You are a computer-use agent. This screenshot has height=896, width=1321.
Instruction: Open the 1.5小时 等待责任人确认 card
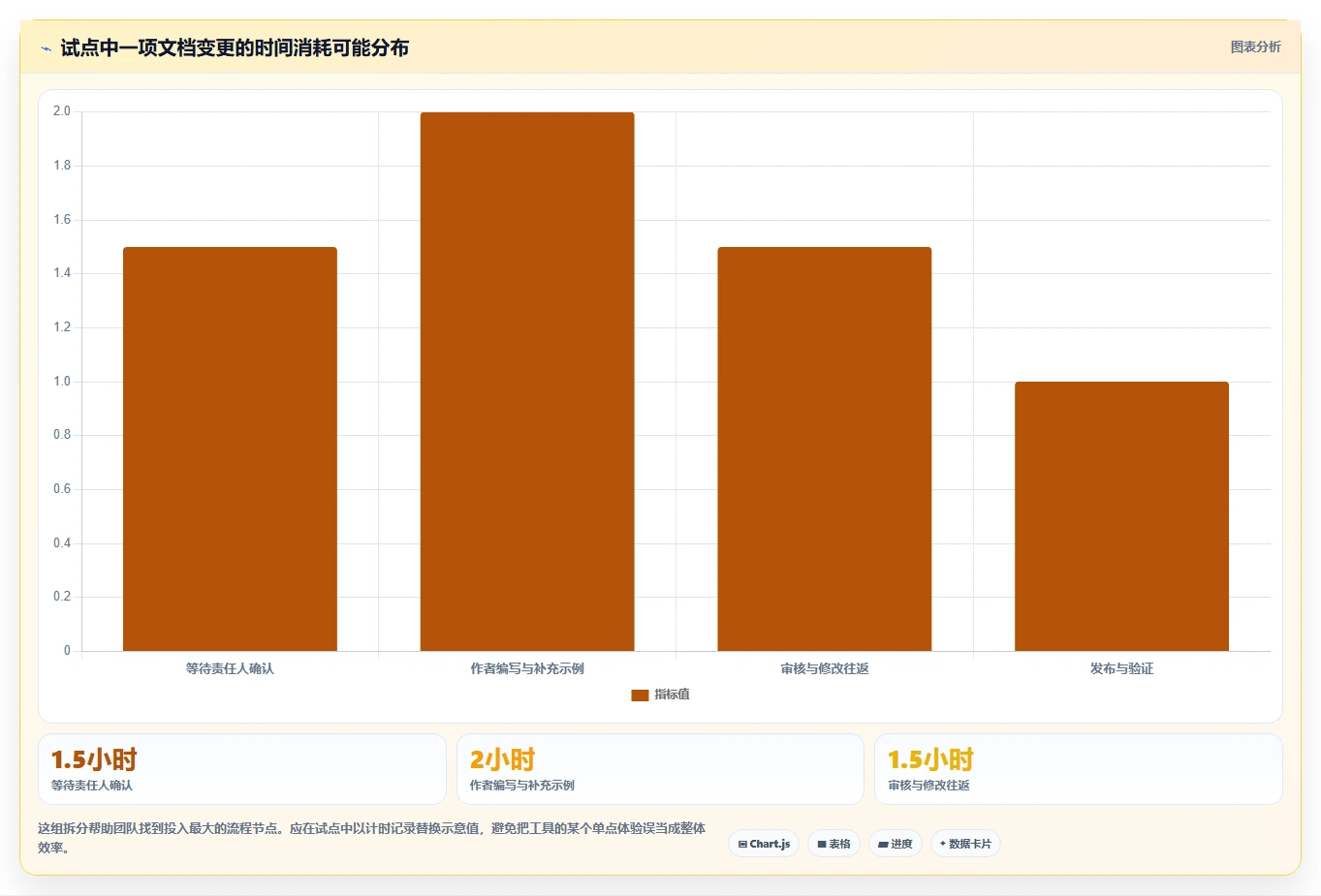pos(242,769)
